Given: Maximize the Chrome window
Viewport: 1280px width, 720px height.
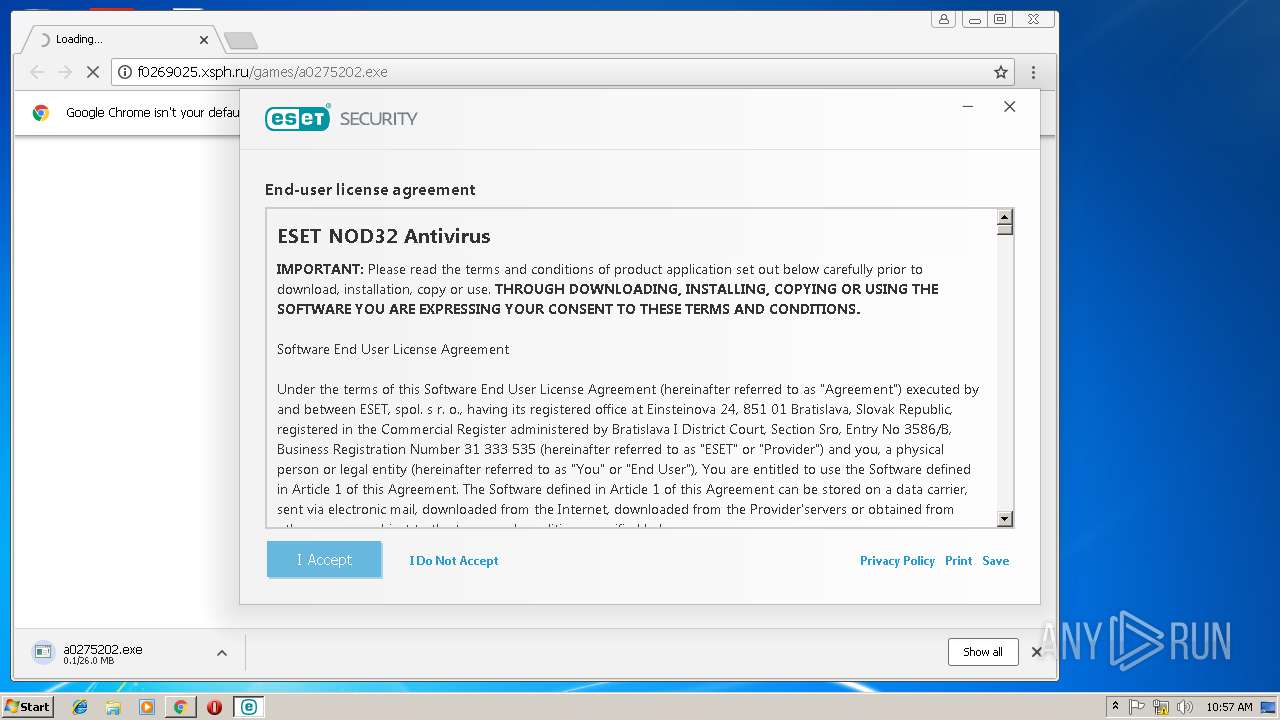Looking at the screenshot, I should (x=1000, y=19).
